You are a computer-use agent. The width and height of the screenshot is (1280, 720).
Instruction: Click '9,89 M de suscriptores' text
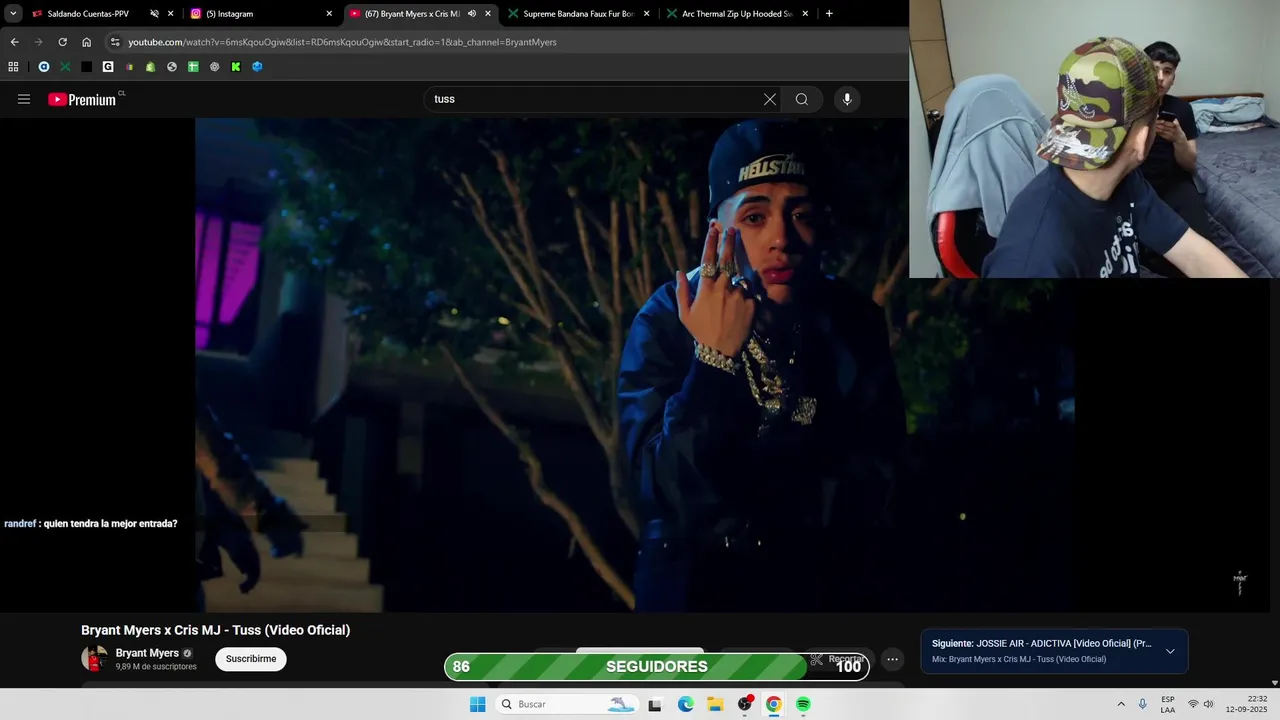pos(156,667)
